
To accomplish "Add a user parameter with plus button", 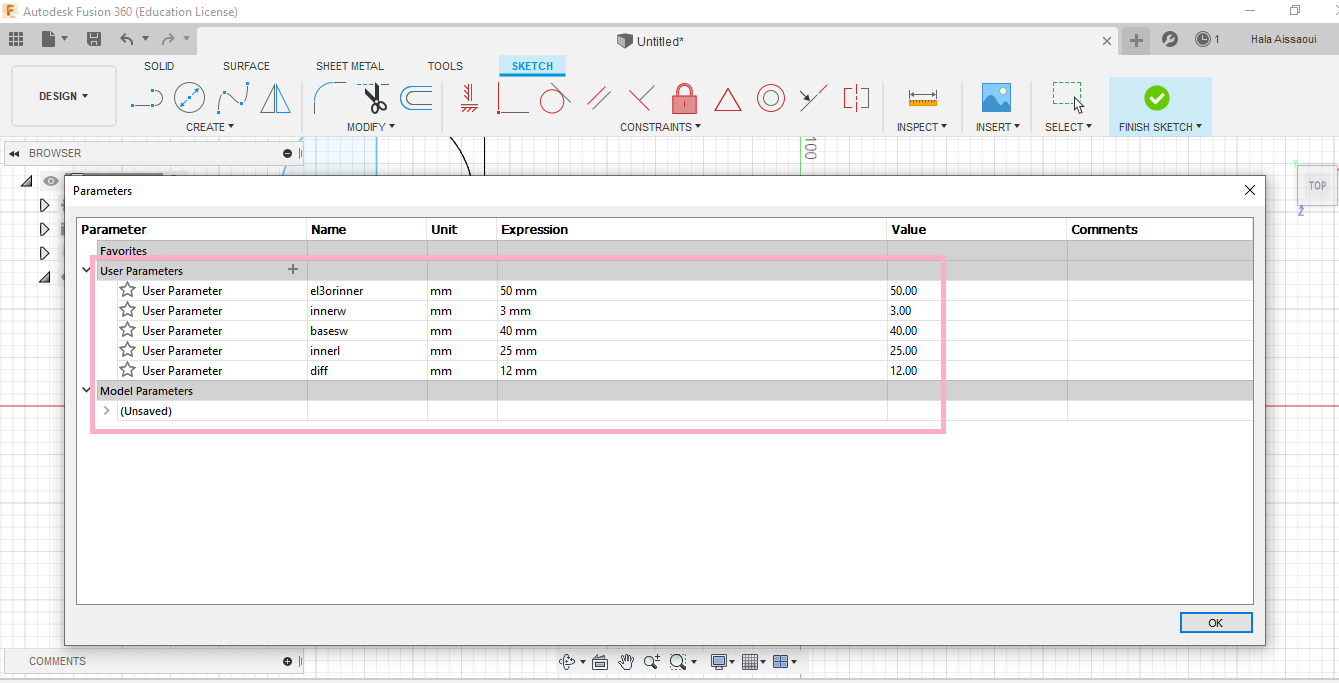I will pos(293,269).
